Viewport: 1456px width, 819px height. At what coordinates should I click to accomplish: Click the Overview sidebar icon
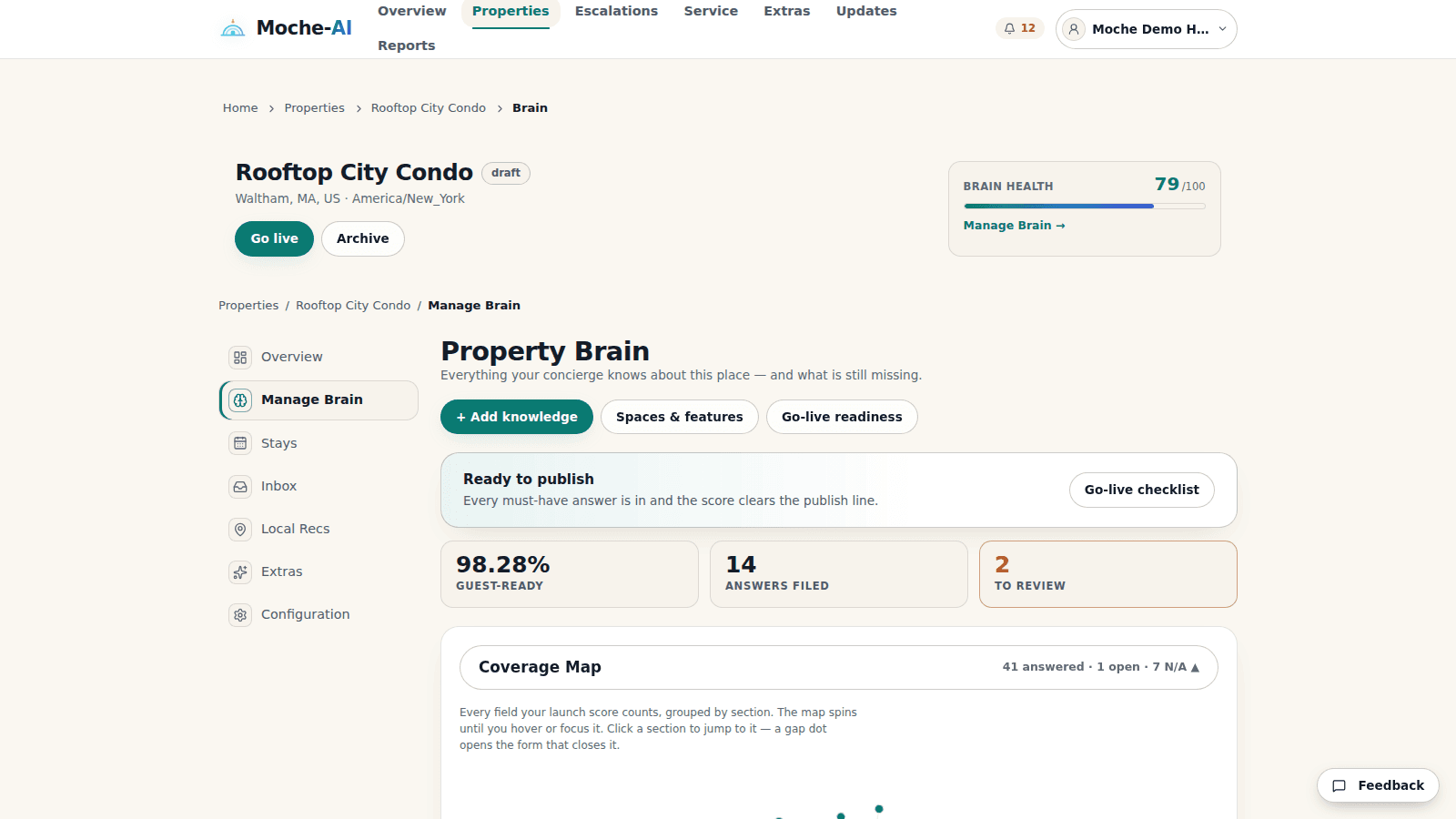pyautogui.click(x=240, y=358)
